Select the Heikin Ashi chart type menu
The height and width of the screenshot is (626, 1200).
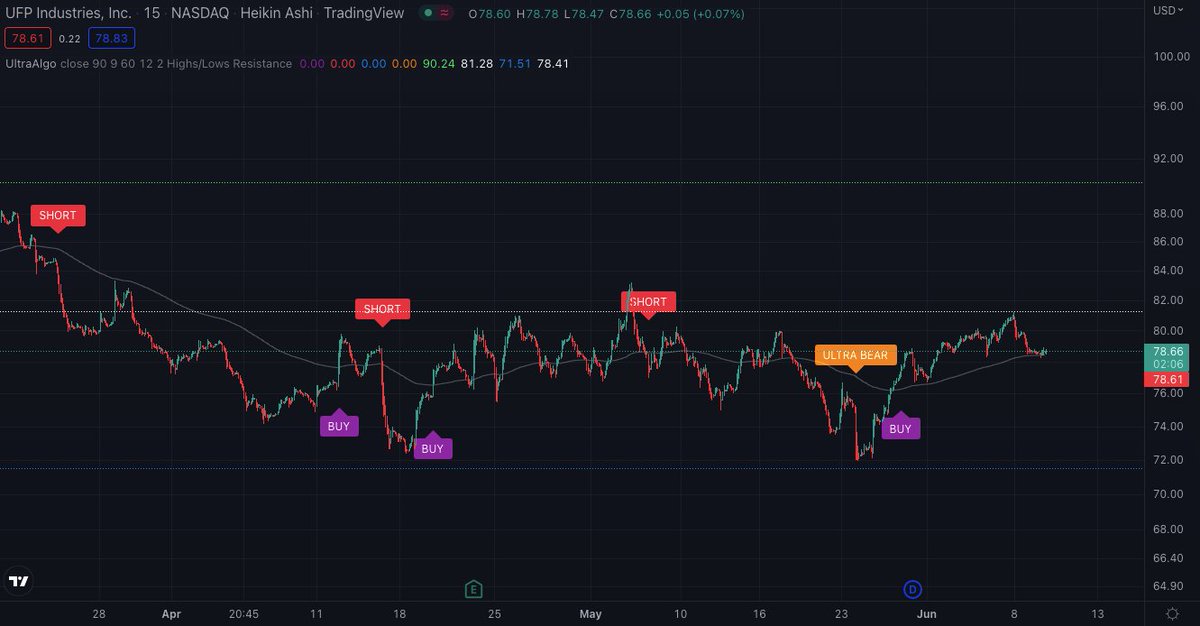(x=276, y=13)
